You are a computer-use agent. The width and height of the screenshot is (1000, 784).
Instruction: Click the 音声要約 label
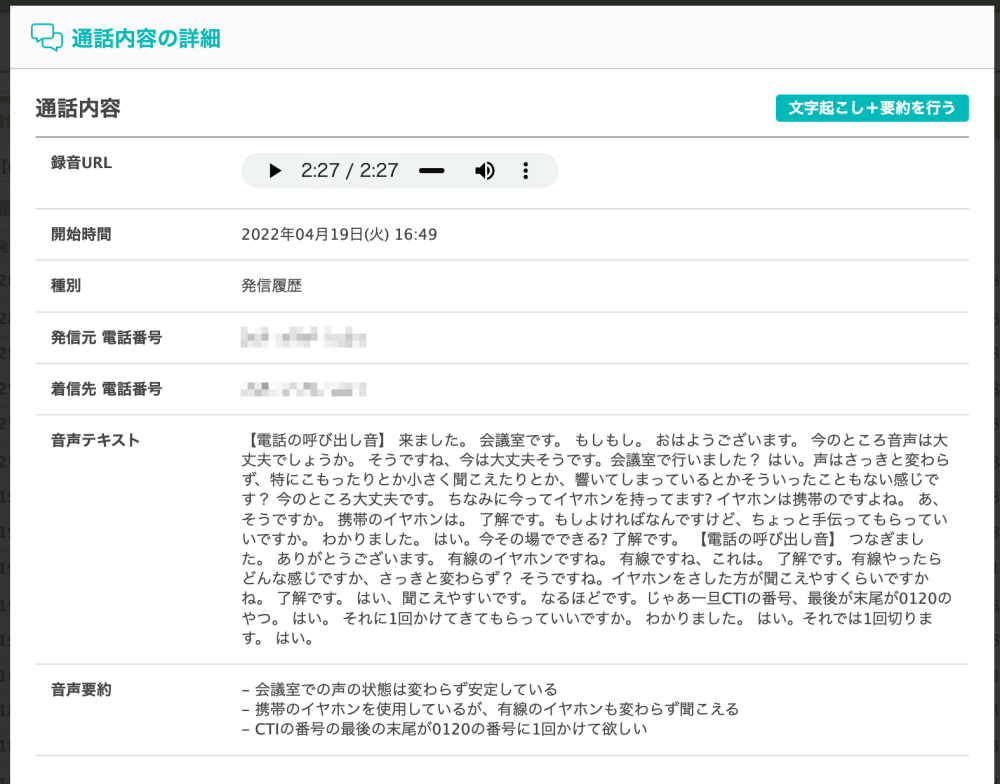pos(81,689)
